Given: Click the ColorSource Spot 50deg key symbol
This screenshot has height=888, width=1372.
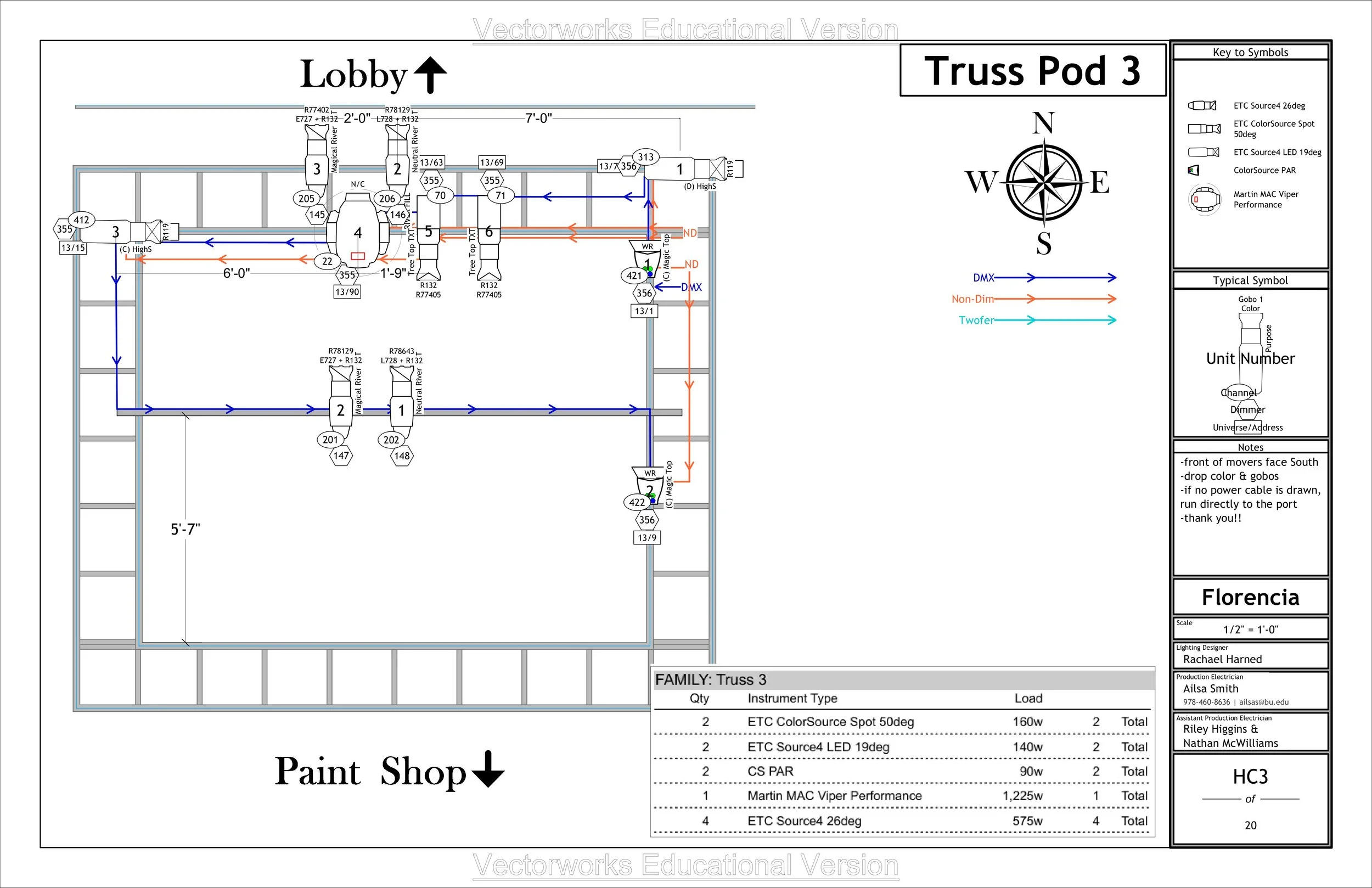Looking at the screenshot, I should (1204, 128).
